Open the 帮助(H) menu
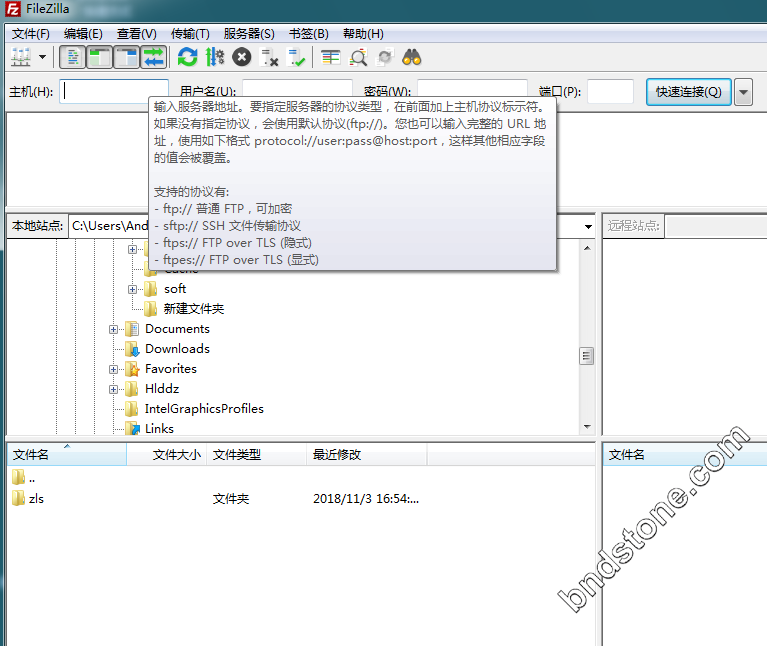767x646 pixels. point(363,34)
